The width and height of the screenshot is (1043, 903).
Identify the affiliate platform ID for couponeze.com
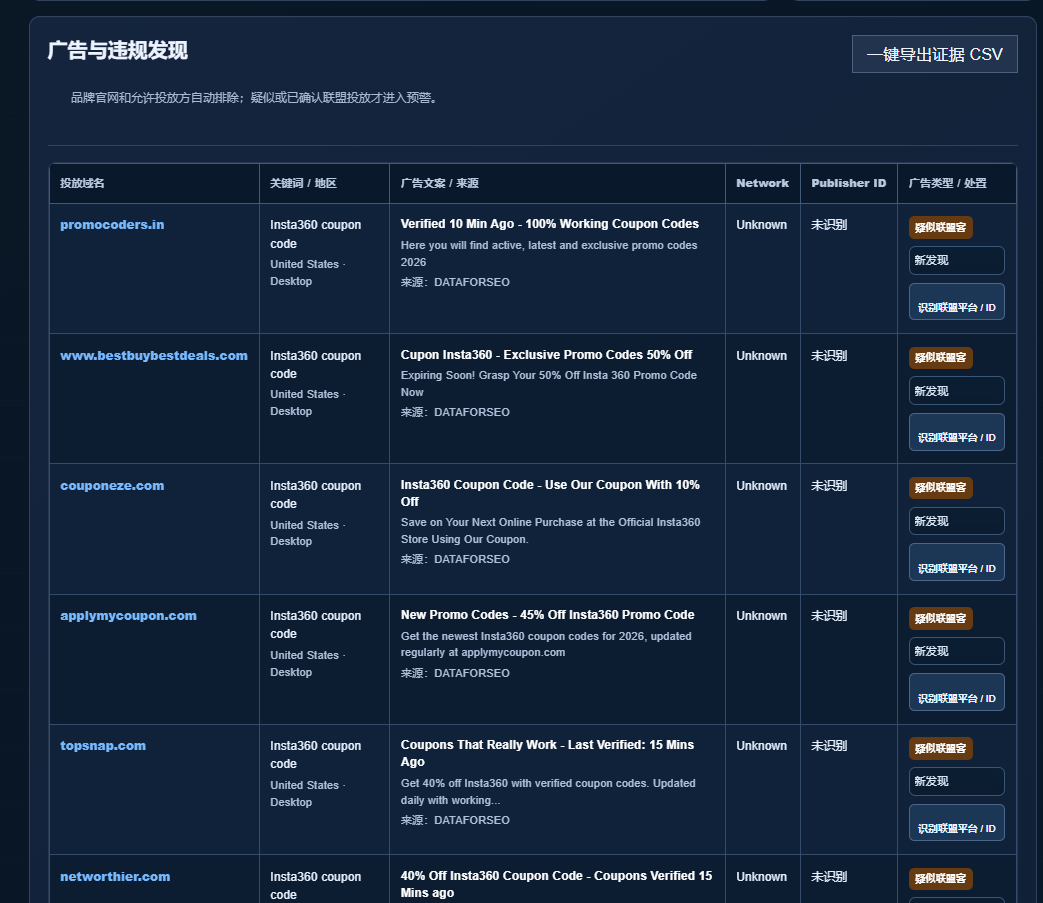957,563
